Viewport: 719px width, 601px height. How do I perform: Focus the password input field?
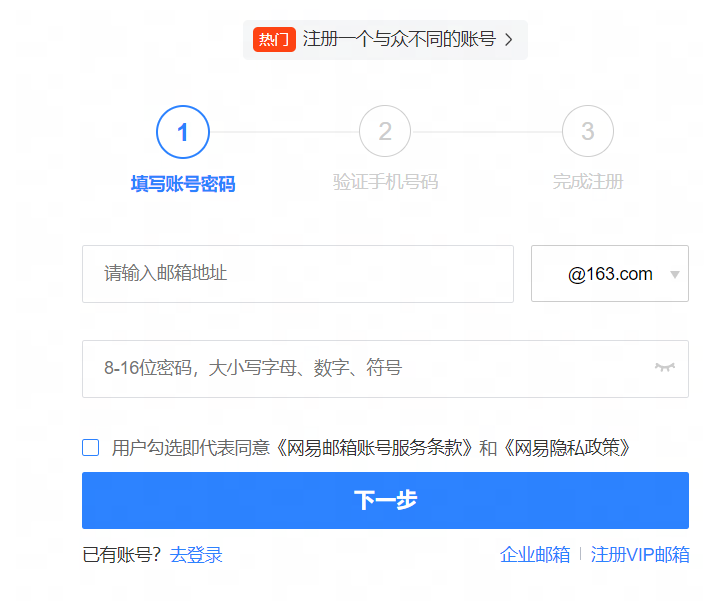385,369
